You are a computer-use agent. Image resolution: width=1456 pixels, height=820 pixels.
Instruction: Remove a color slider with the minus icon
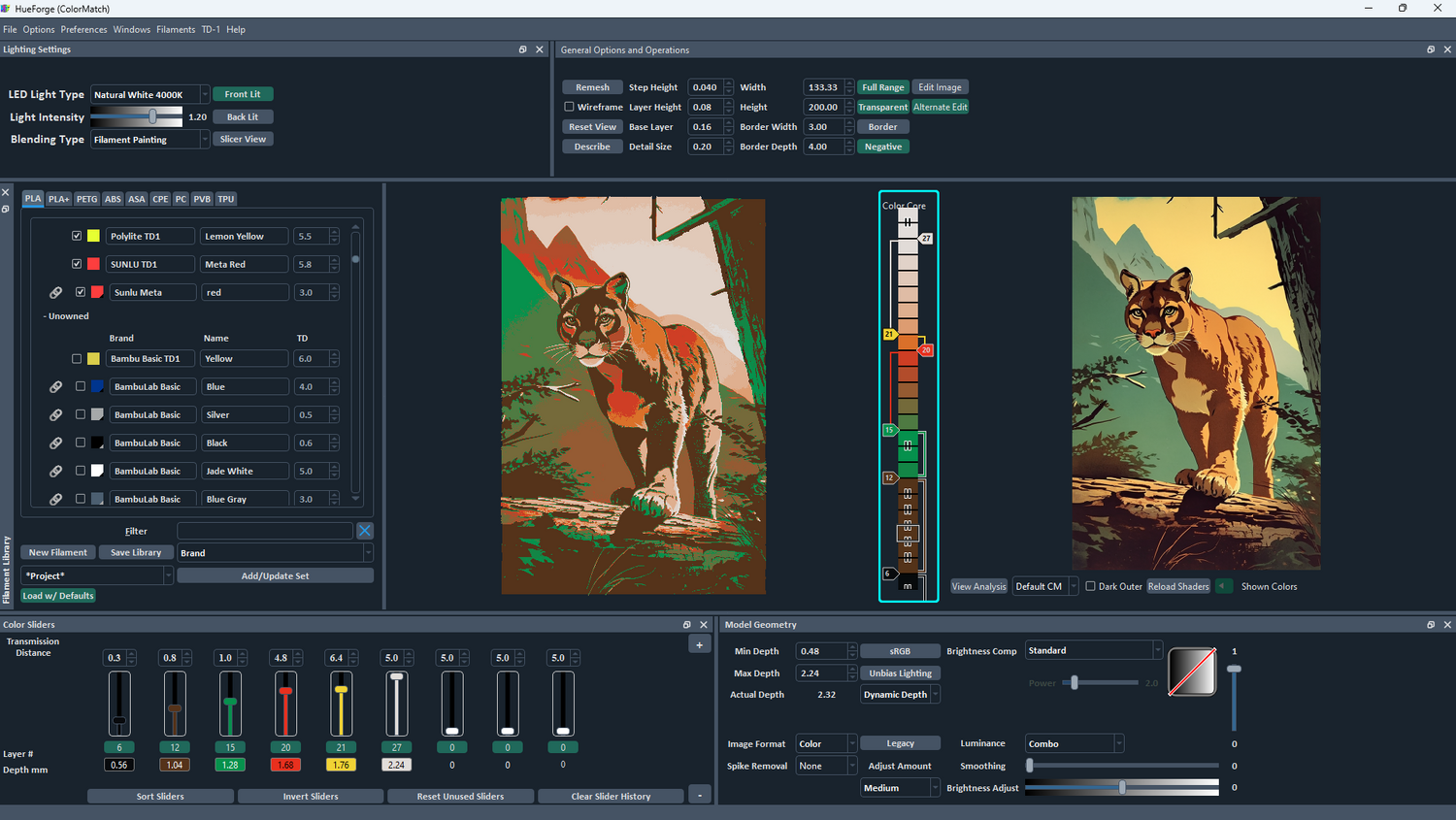click(x=699, y=796)
